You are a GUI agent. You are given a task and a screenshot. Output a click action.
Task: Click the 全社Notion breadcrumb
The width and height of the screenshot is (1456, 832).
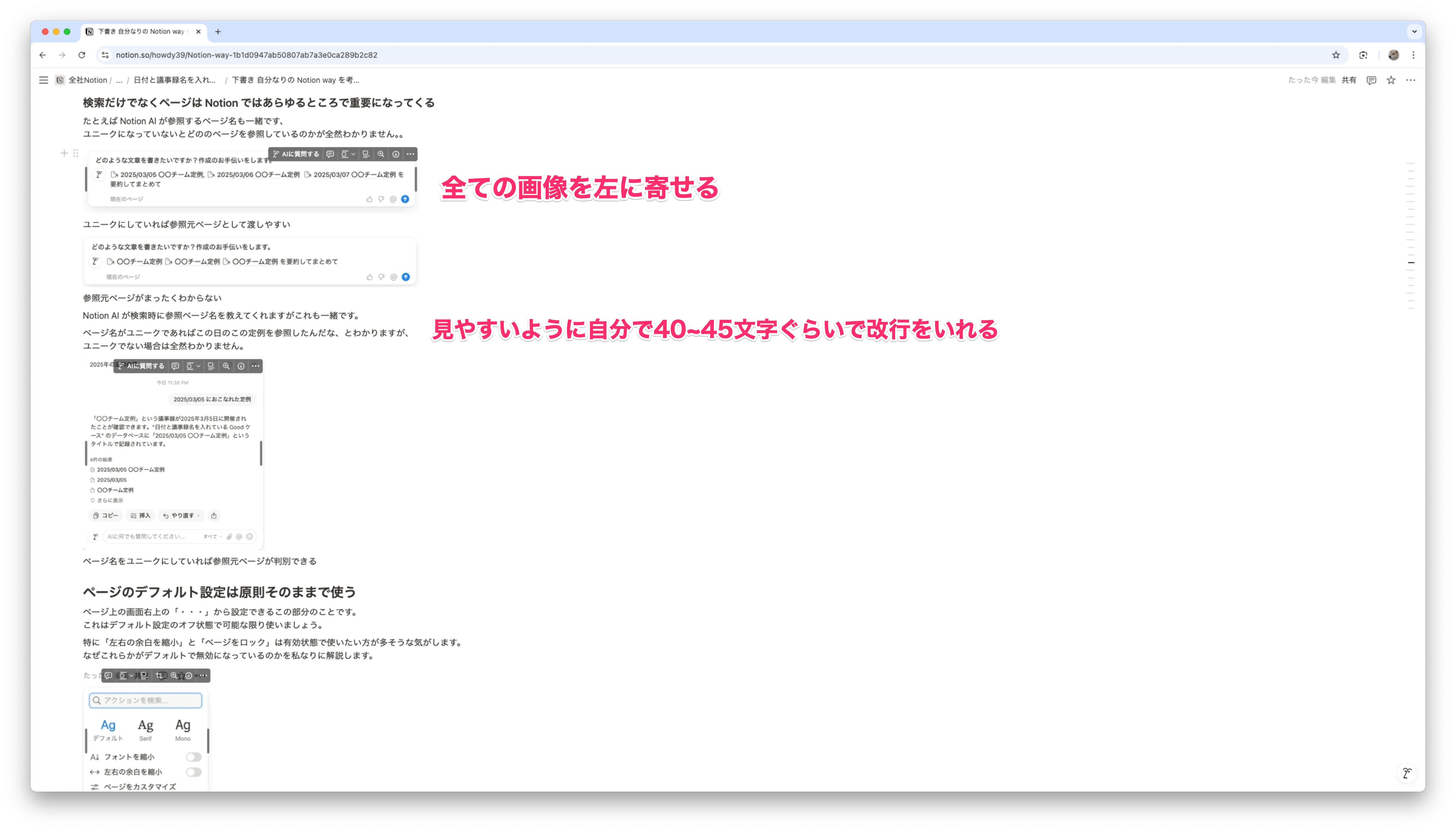click(x=82, y=80)
